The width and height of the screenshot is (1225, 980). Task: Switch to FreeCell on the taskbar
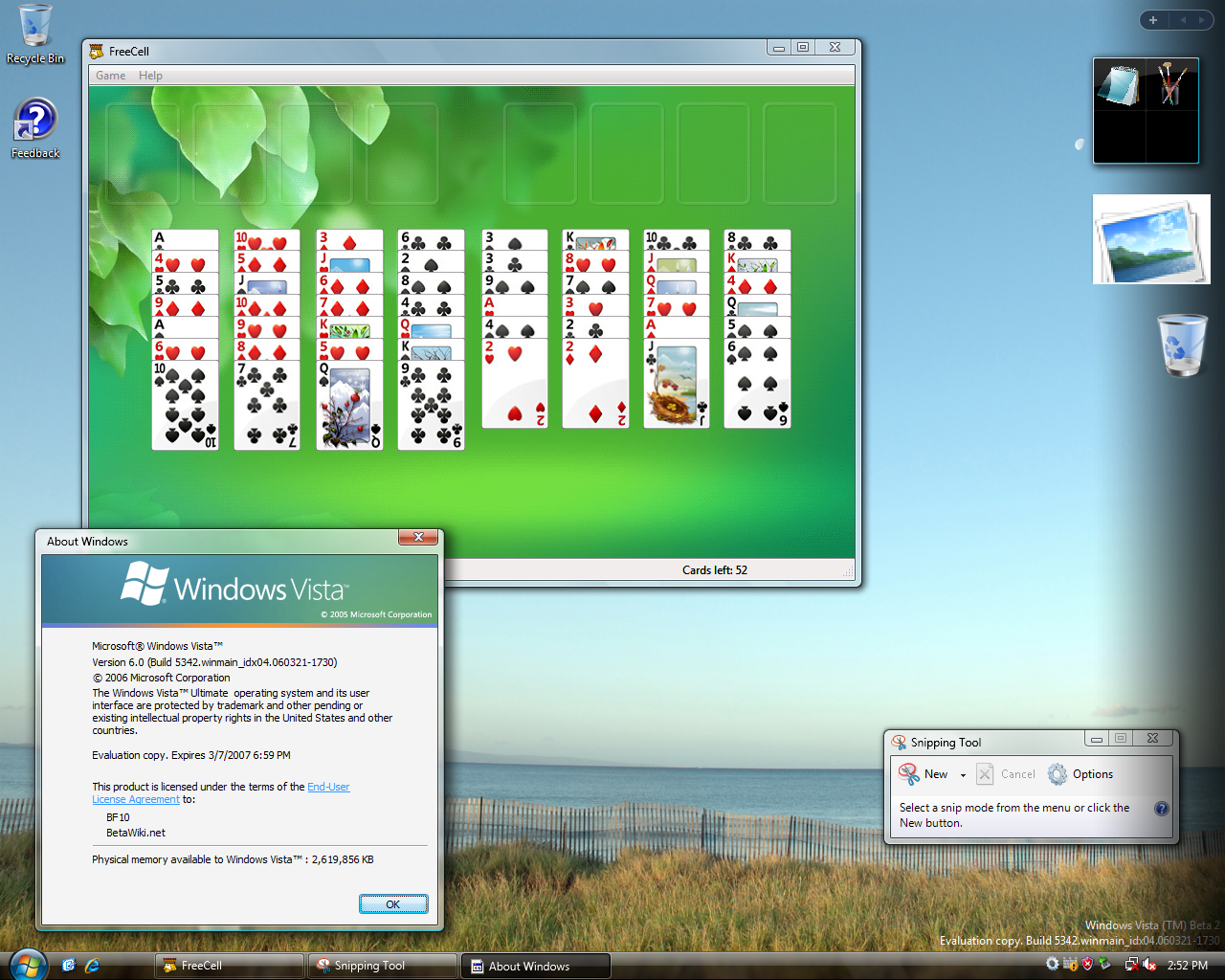[x=230, y=966]
